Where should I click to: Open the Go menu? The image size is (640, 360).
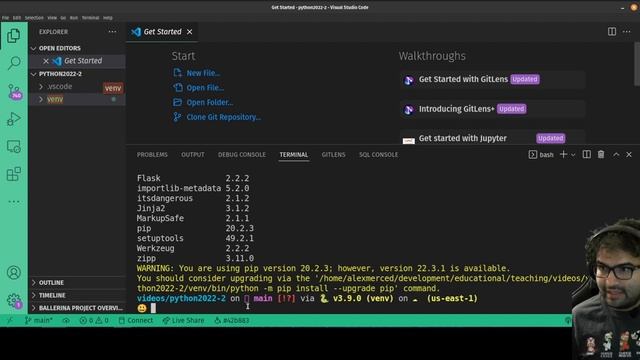click(x=63, y=18)
